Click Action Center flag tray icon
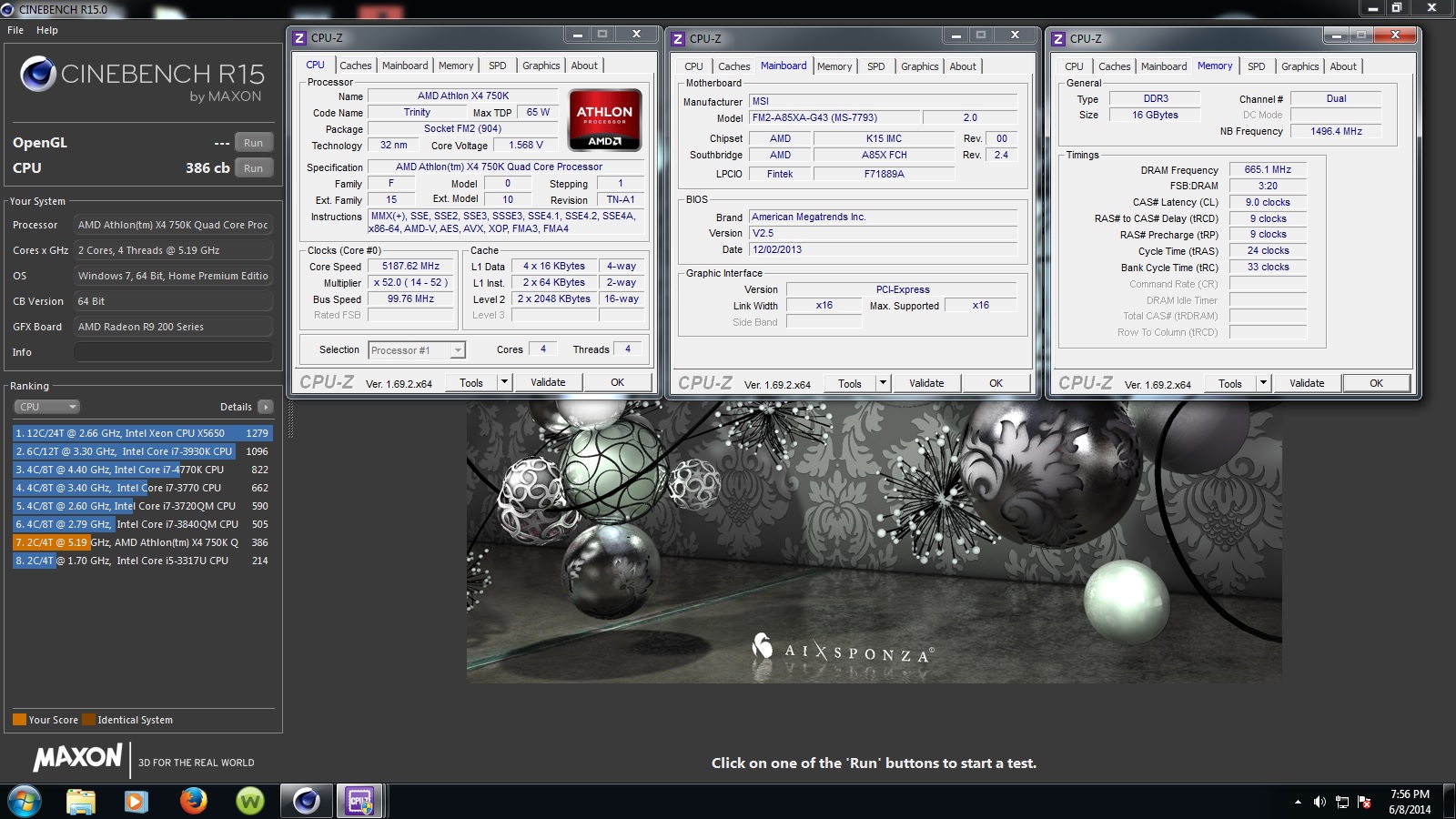The image size is (1456, 819). coord(1364,802)
